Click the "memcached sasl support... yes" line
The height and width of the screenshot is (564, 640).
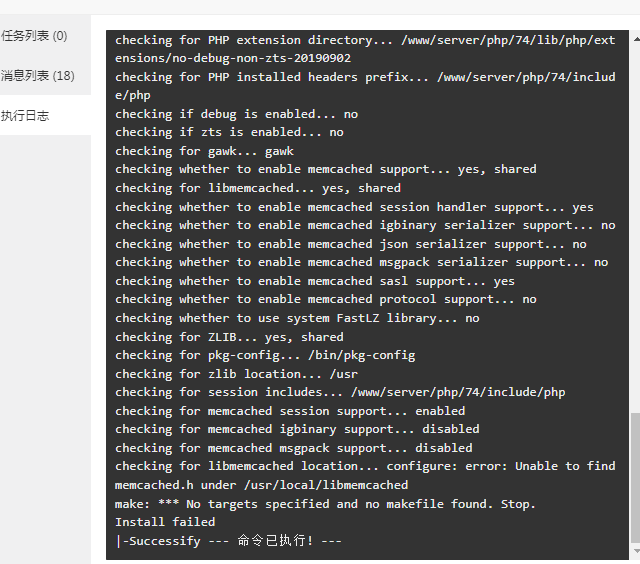(x=315, y=281)
